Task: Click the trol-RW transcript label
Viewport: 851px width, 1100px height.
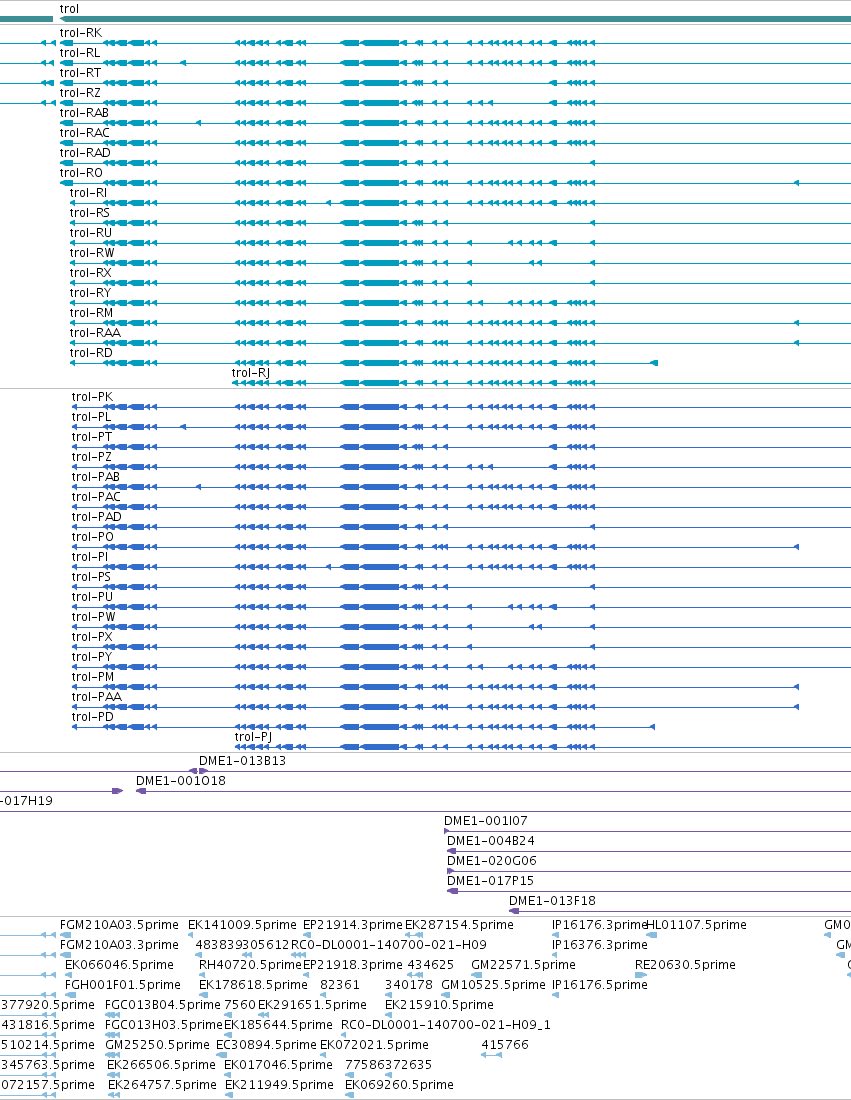Action: click(x=92, y=253)
